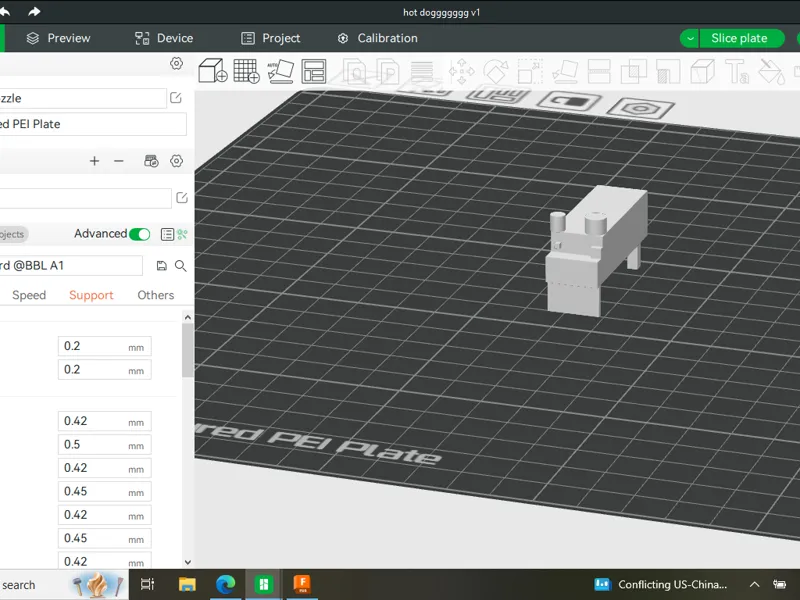Add a filament with plus icon

point(94,161)
